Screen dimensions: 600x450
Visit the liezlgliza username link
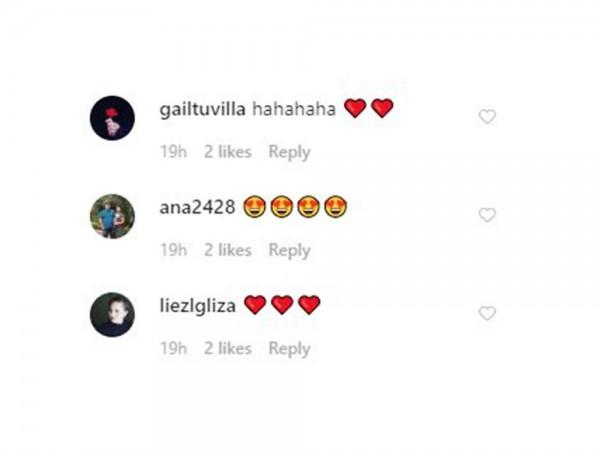[197, 306]
